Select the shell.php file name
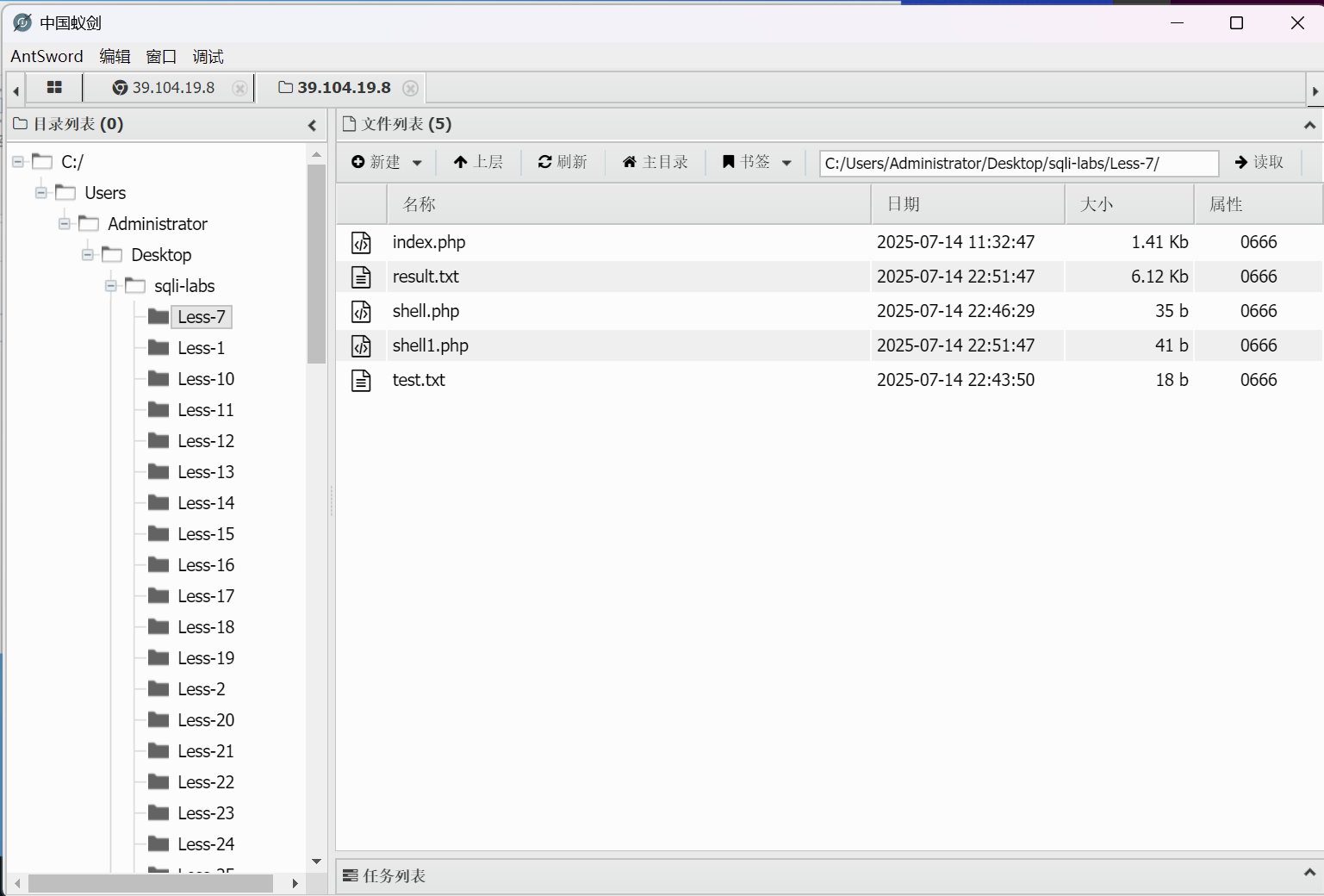Screen dimensions: 1324x896 pyautogui.click(x=426, y=311)
